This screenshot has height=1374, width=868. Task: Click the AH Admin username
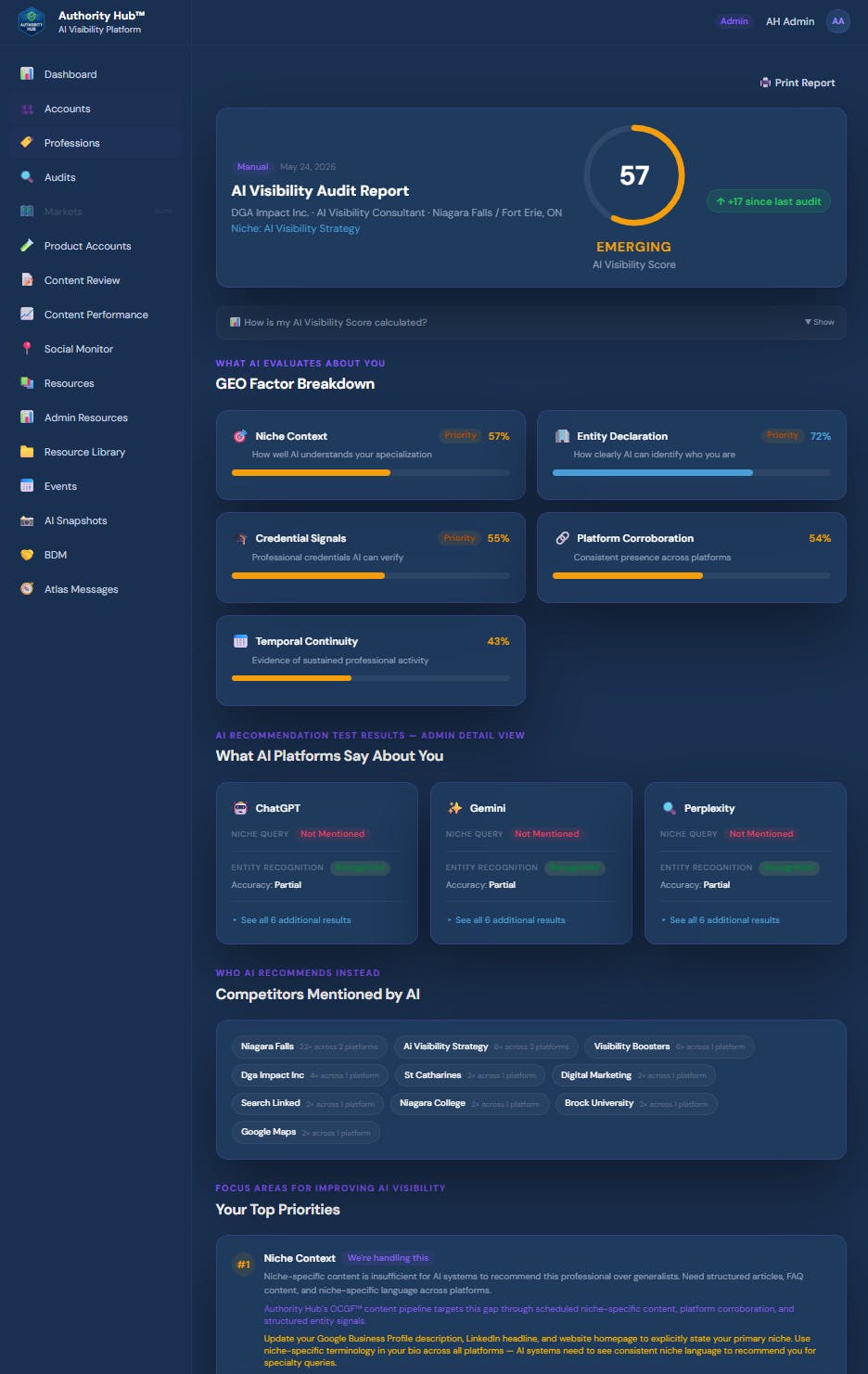click(790, 21)
